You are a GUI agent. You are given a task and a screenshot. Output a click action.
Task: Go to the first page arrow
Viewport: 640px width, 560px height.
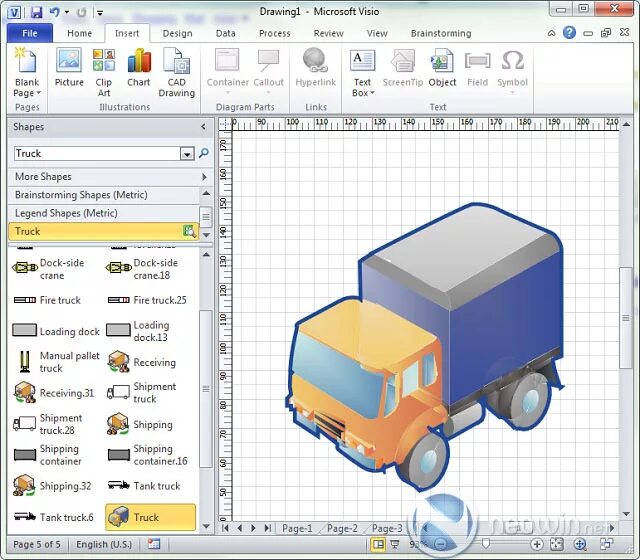226,528
